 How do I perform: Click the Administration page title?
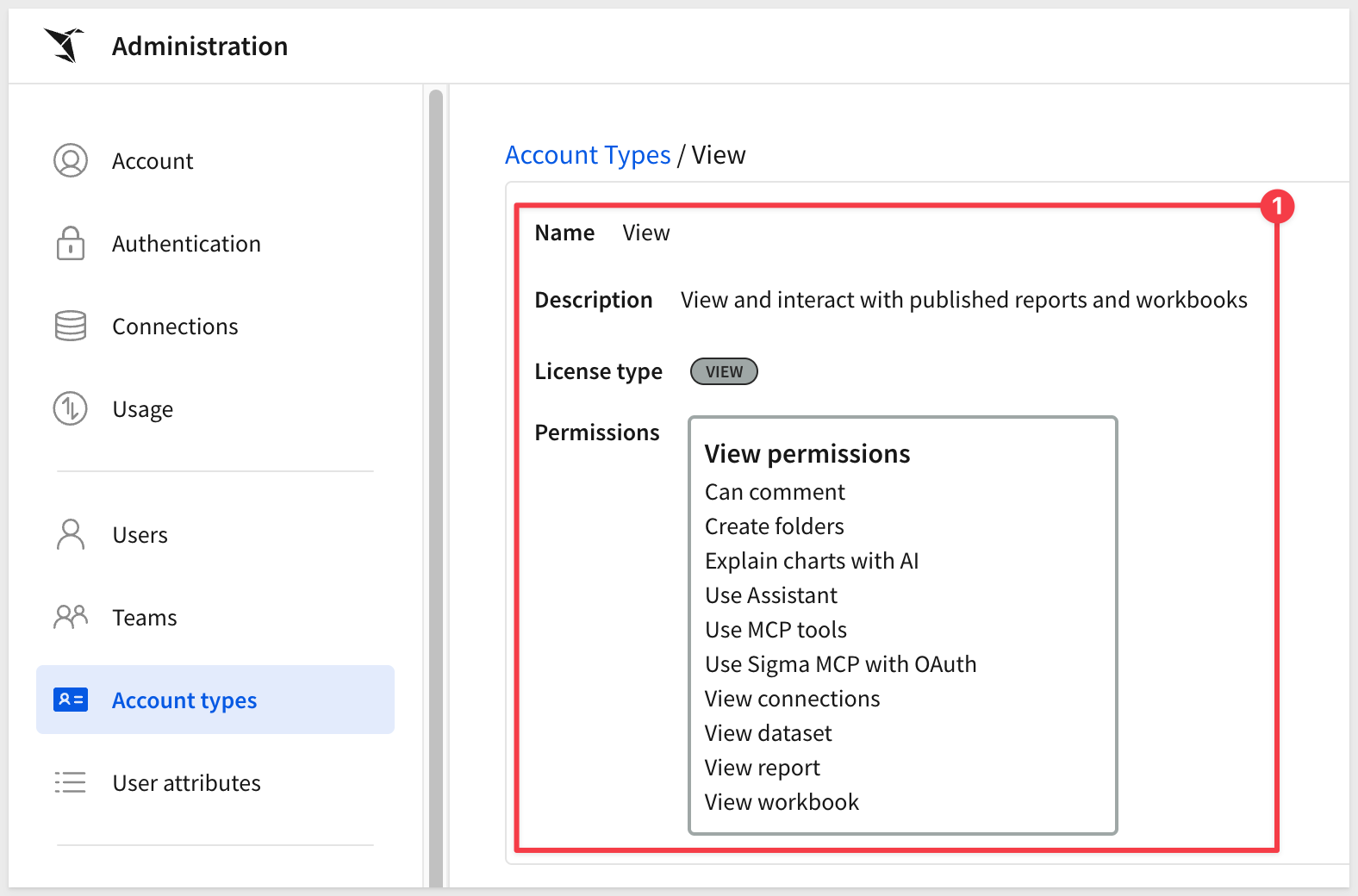coord(200,46)
